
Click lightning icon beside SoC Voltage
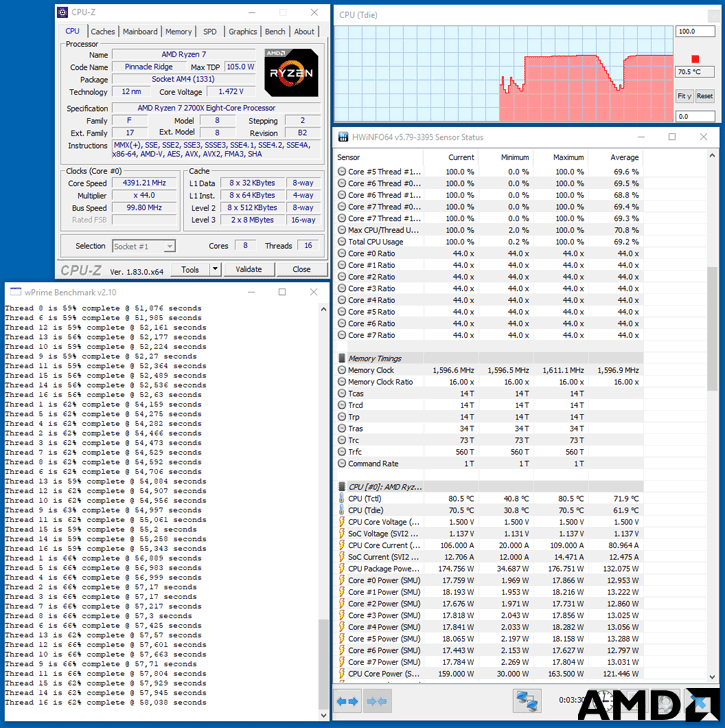click(342, 533)
